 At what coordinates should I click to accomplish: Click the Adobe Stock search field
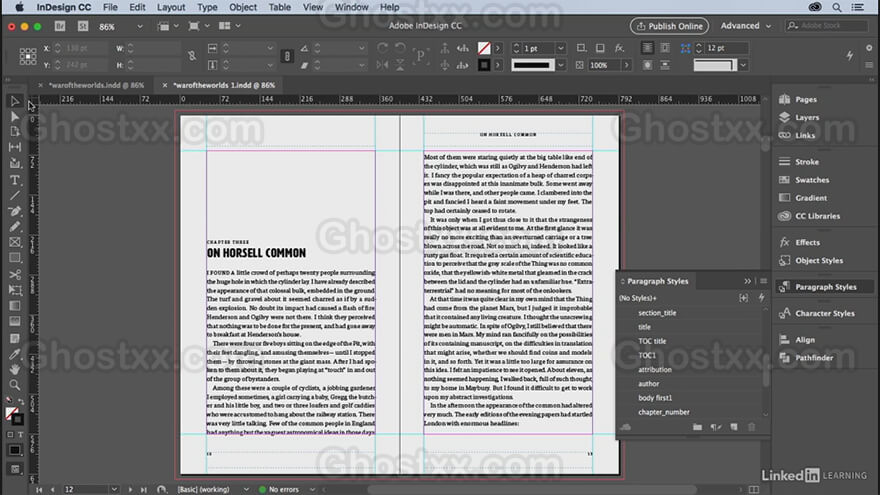point(826,26)
